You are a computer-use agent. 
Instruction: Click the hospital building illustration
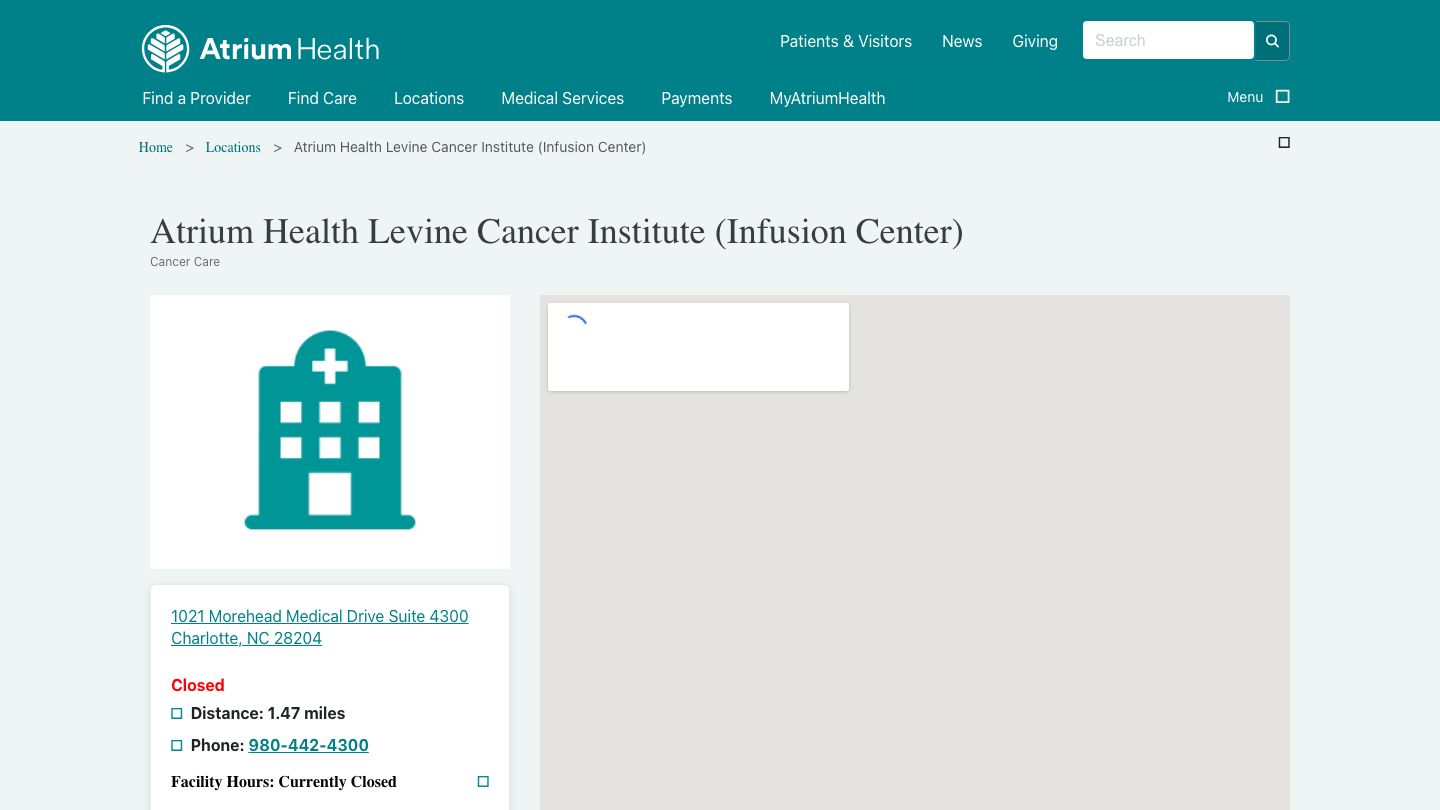point(330,431)
